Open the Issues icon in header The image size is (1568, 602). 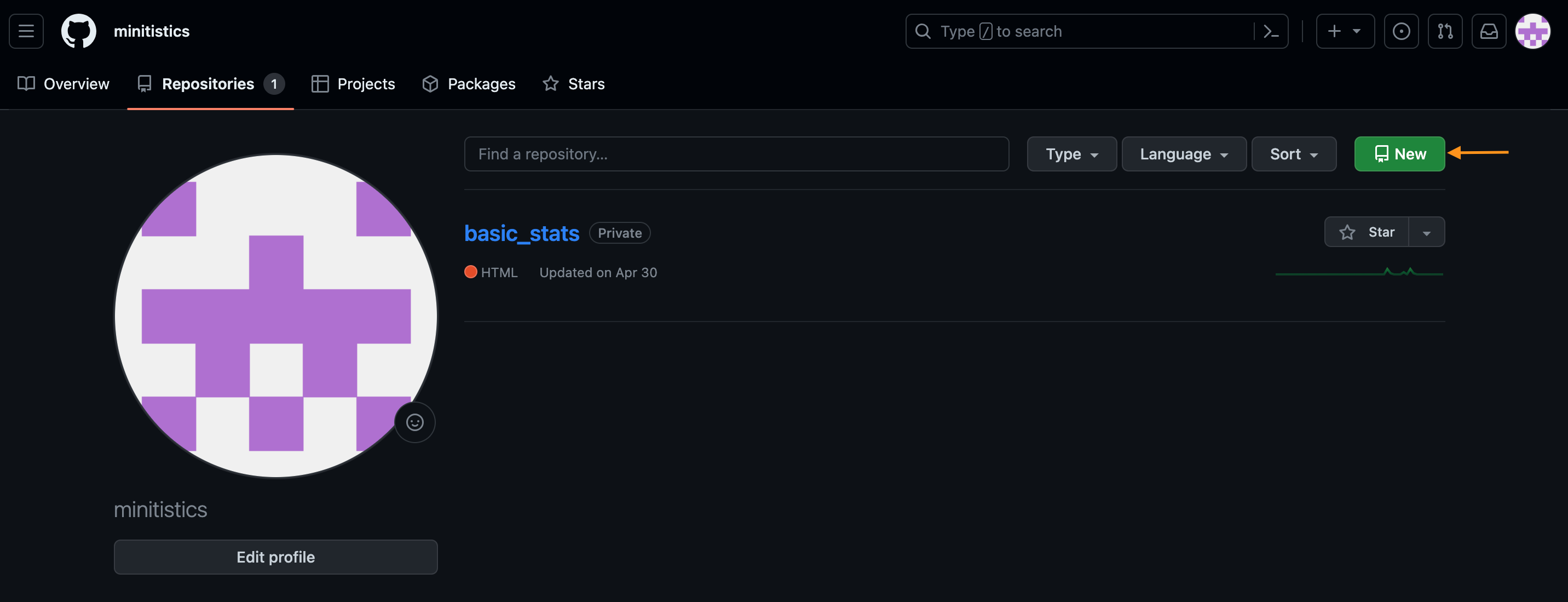pos(1400,31)
